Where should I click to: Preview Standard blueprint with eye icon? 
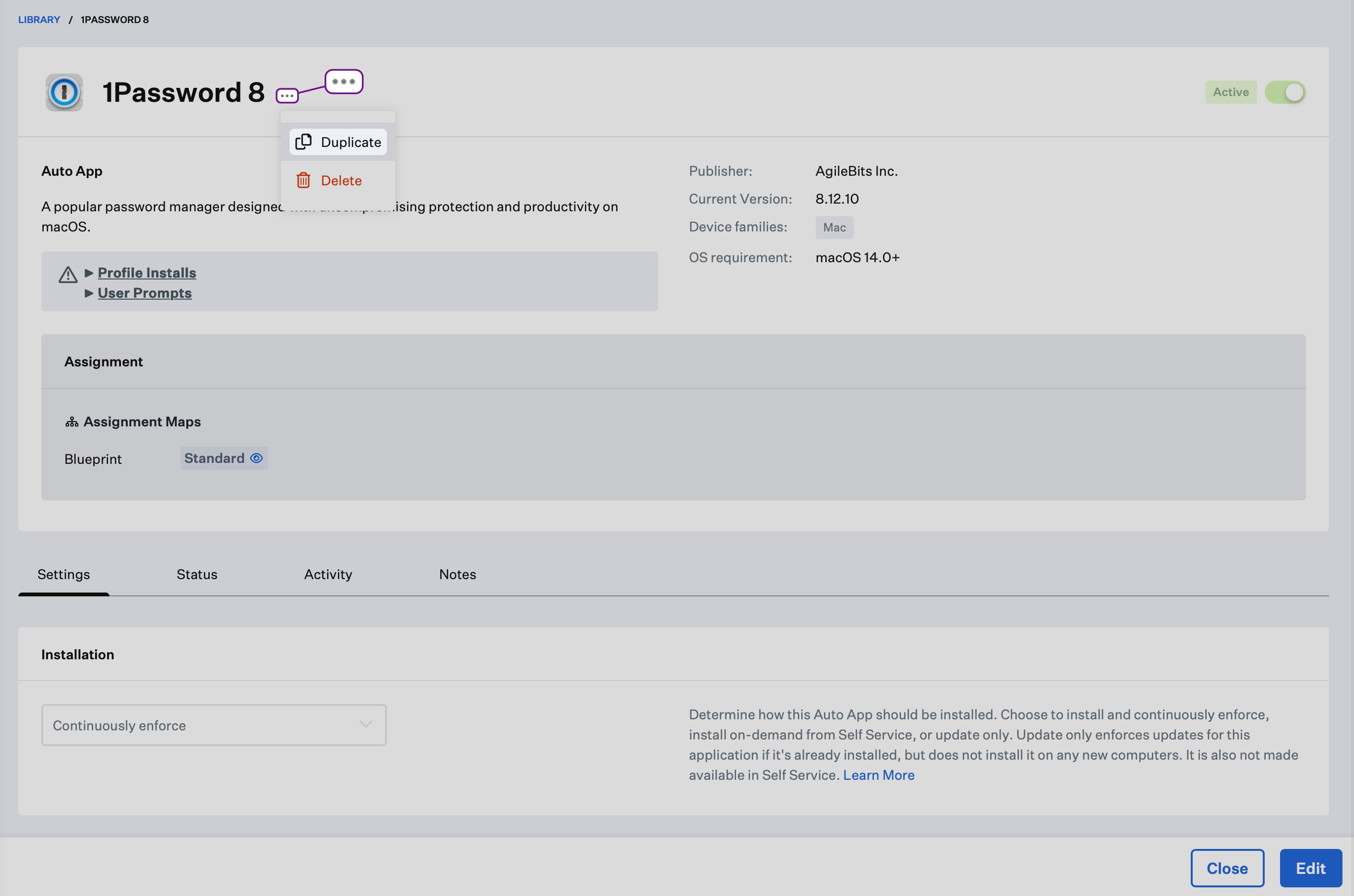[256, 458]
